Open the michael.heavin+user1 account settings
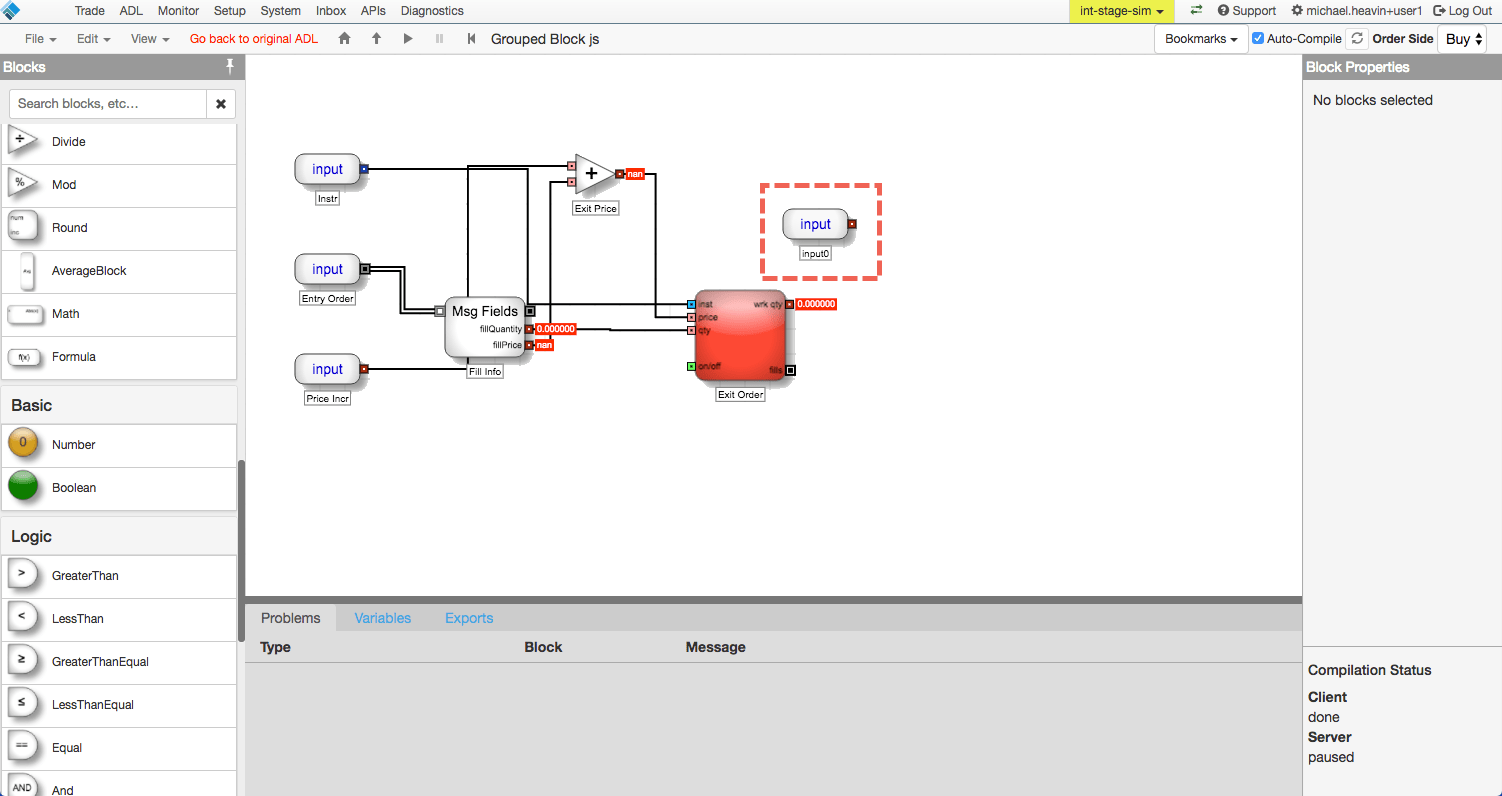1502x796 pixels. [x=1356, y=11]
